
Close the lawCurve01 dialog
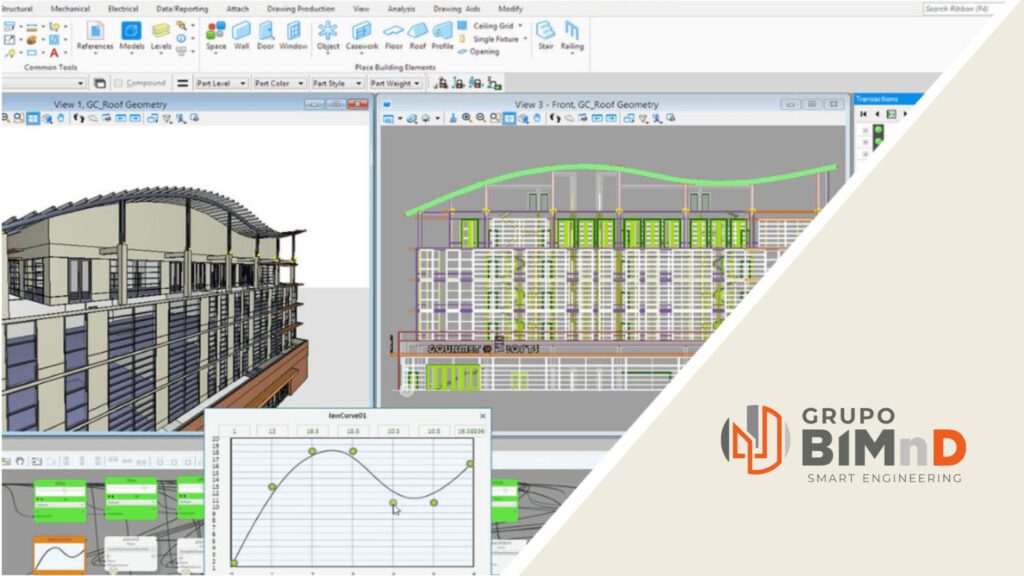(483, 415)
